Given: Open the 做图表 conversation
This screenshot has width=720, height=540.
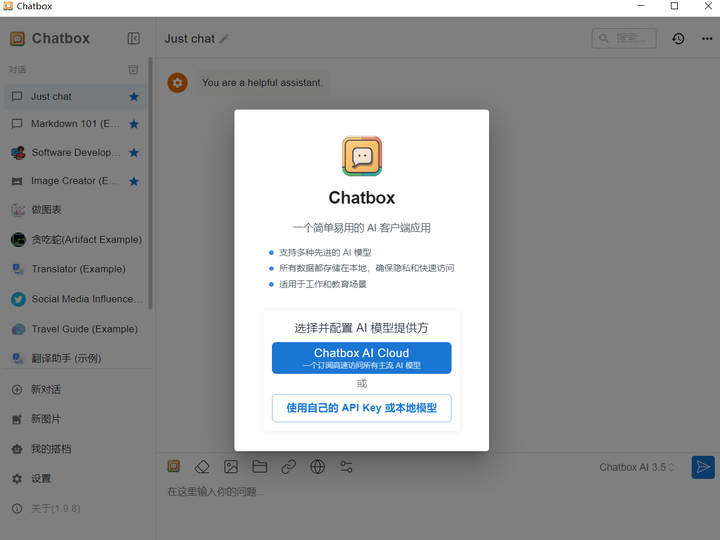Looking at the screenshot, I should point(76,210).
